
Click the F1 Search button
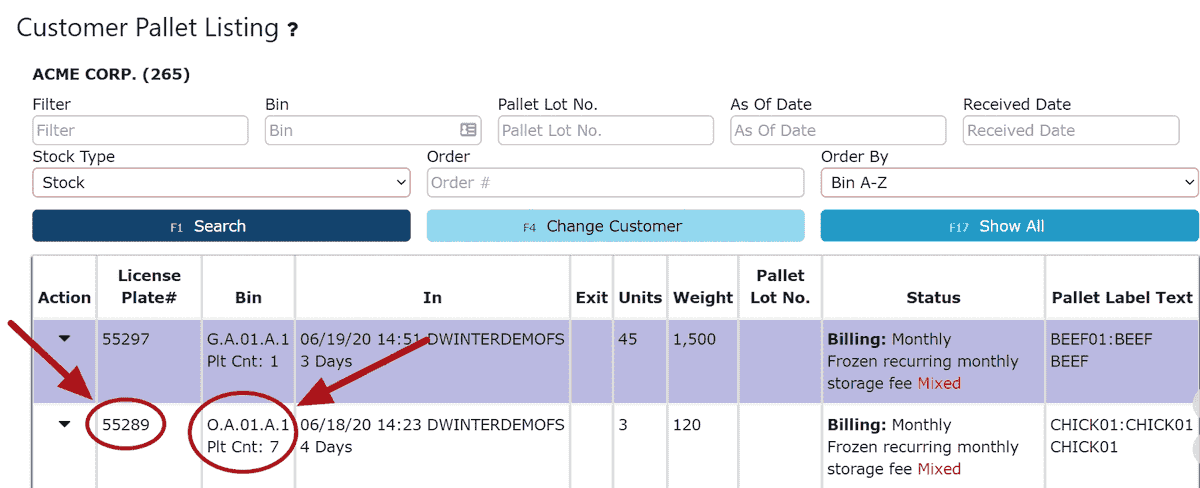pos(221,226)
